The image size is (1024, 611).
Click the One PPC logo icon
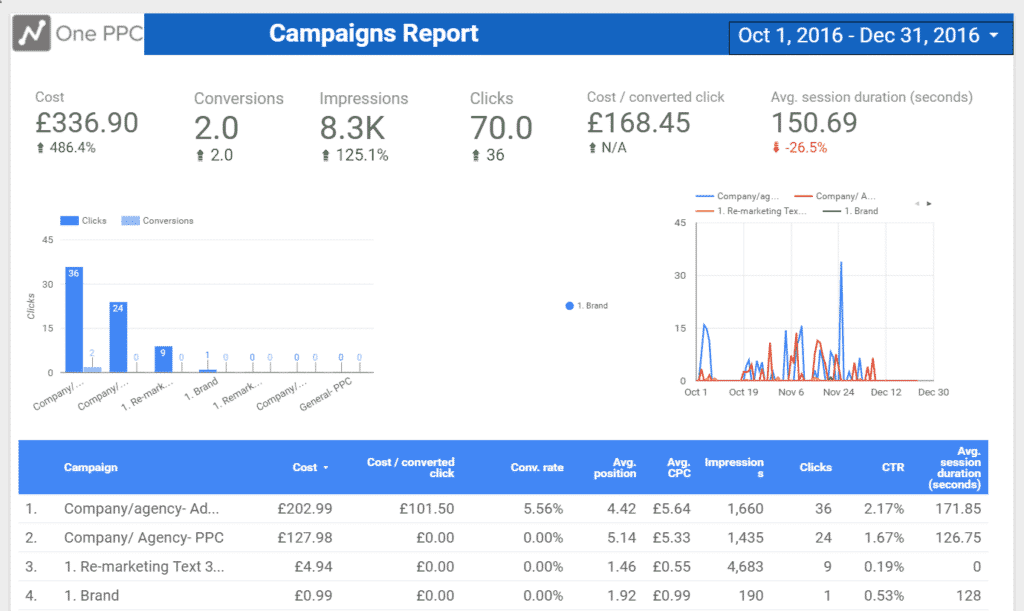33,35
